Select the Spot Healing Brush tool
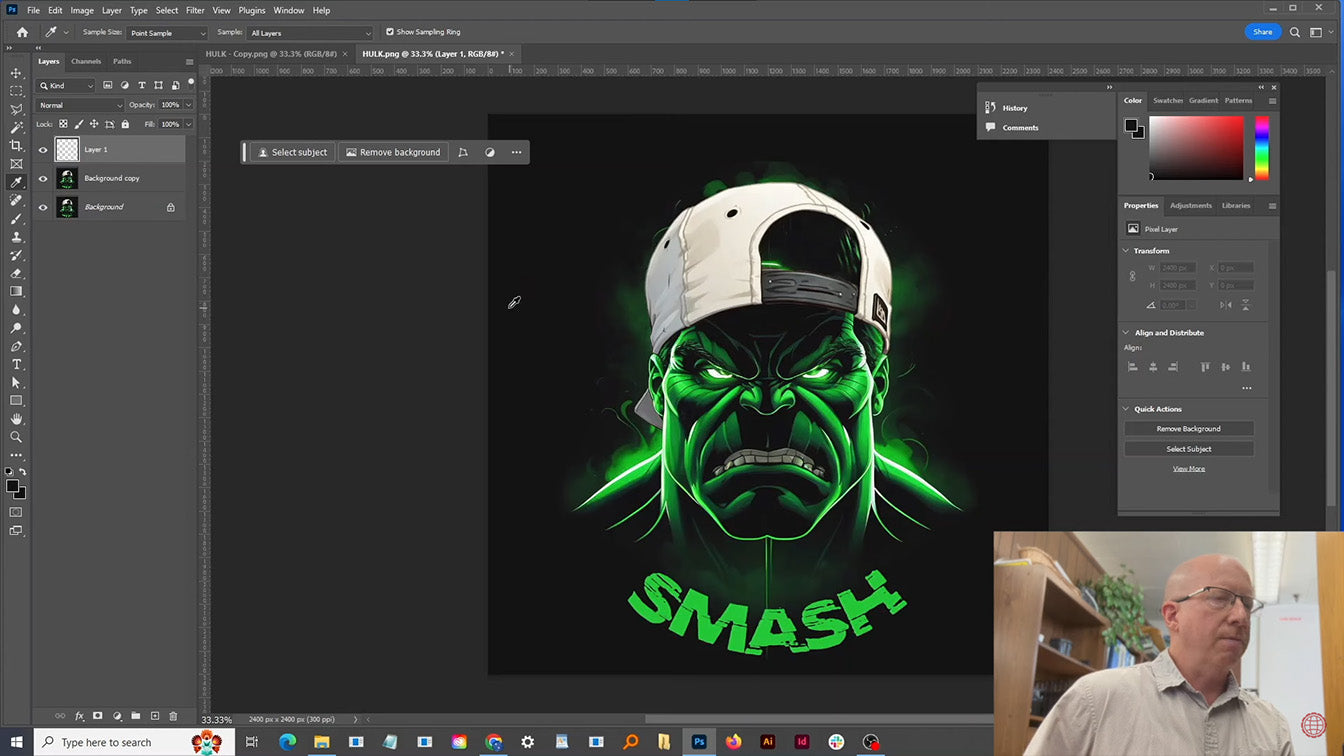 (x=16, y=200)
